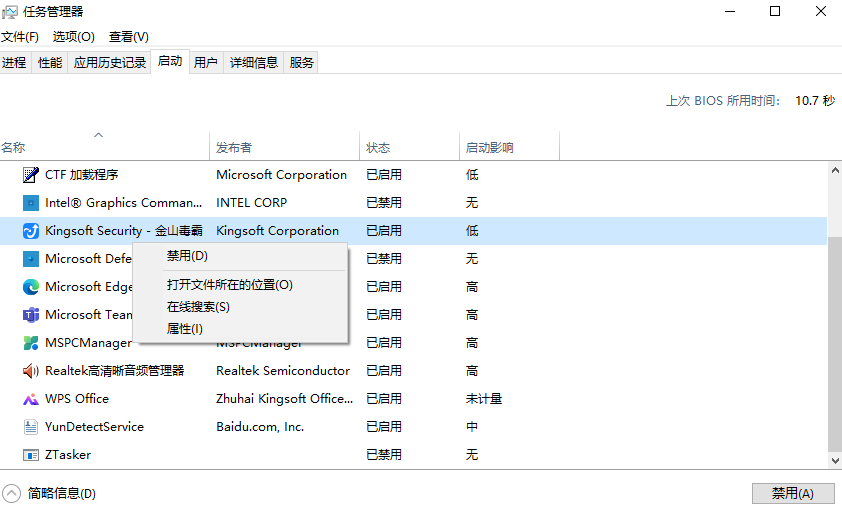Screen dimensions: 842x512
Task: Maximize the Task Manager window
Action: click(775, 11)
